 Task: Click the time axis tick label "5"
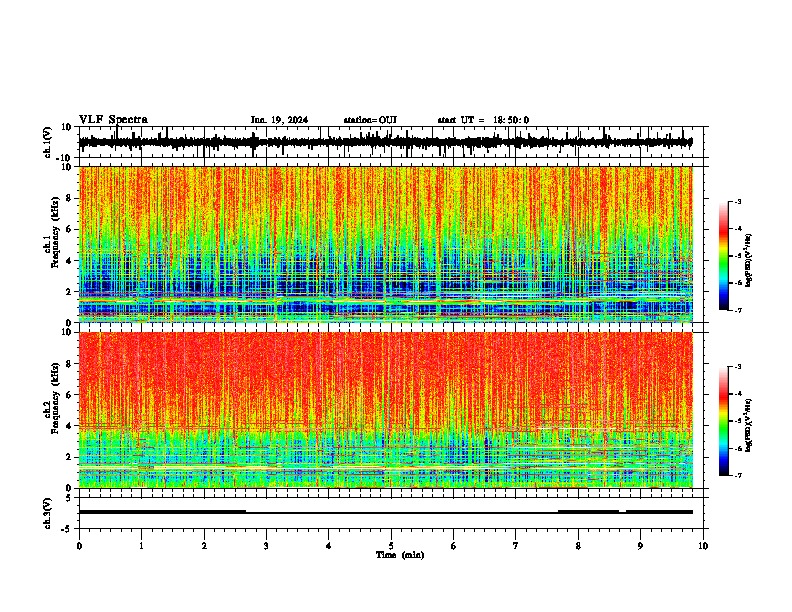[x=391, y=546]
